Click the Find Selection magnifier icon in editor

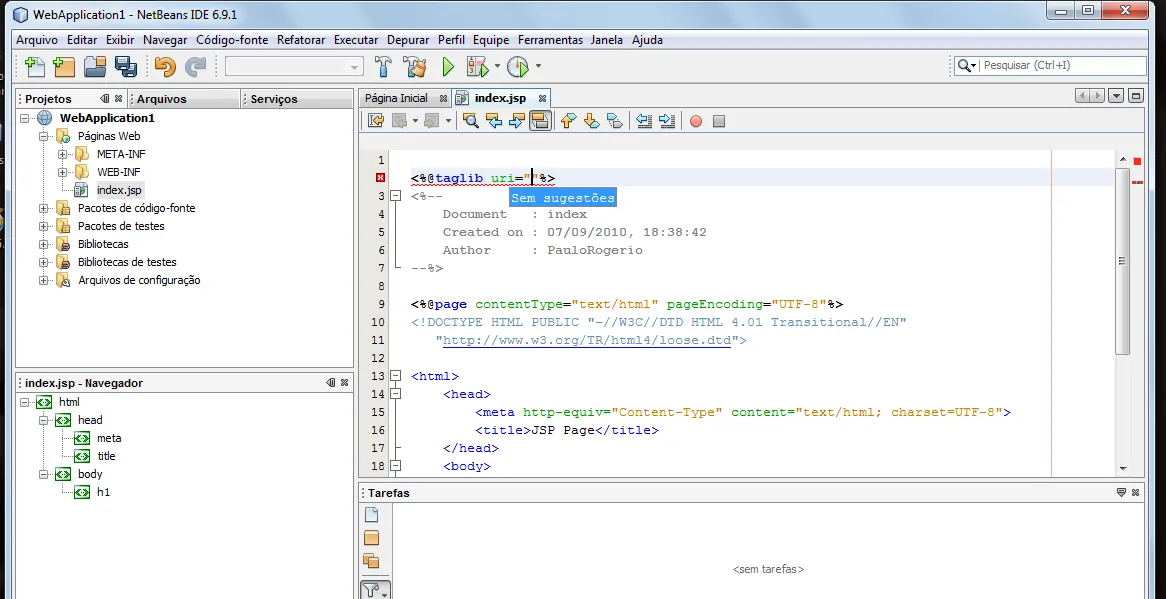(470, 121)
